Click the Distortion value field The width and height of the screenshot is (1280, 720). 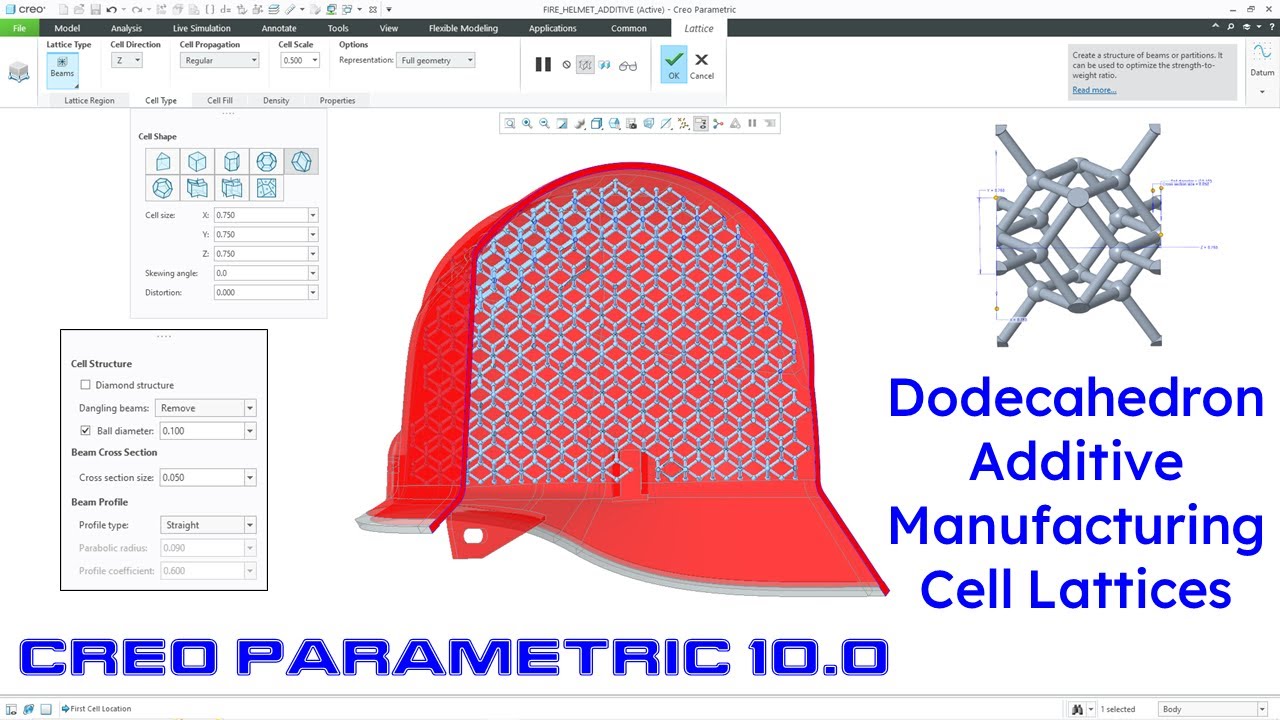pos(260,292)
